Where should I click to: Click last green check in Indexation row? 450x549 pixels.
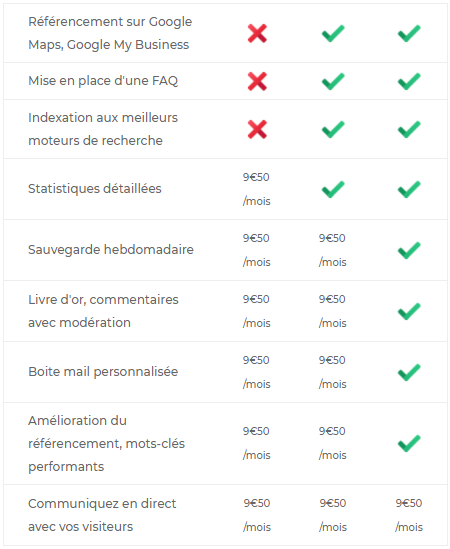[409, 129]
